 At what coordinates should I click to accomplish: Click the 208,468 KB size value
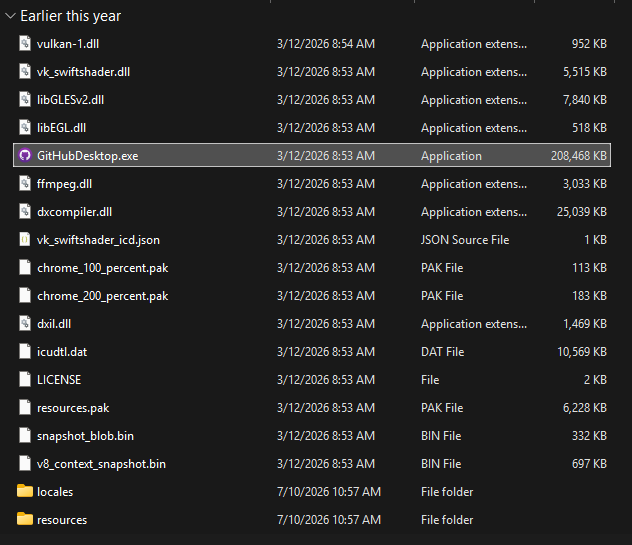click(x=579, y=156)
